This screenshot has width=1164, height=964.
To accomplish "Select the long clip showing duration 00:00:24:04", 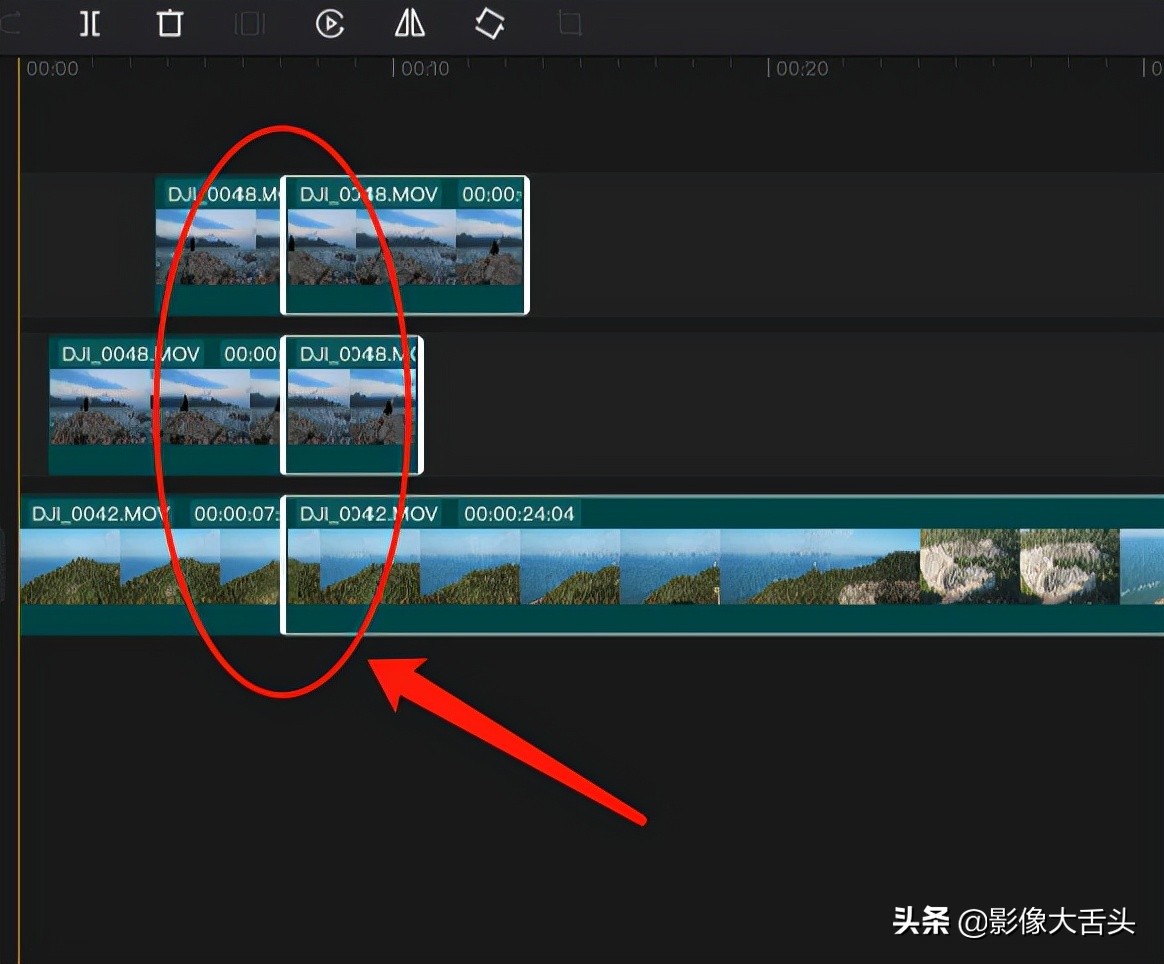I will click(x=700, y=565).
